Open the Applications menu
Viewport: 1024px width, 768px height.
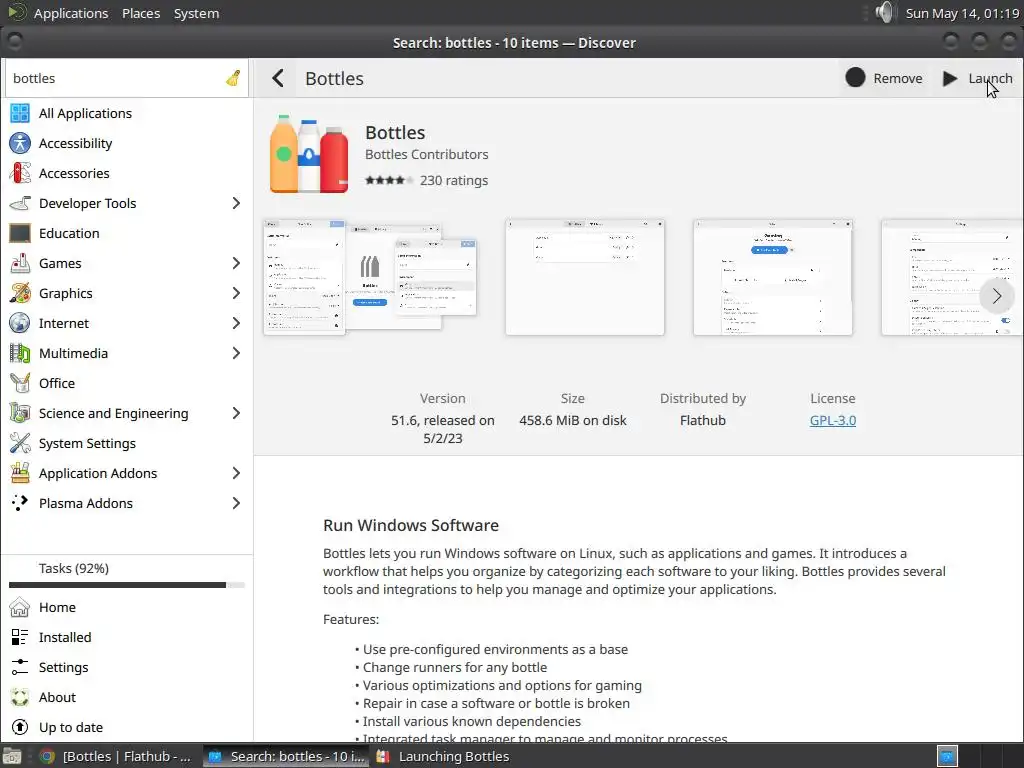71,13
